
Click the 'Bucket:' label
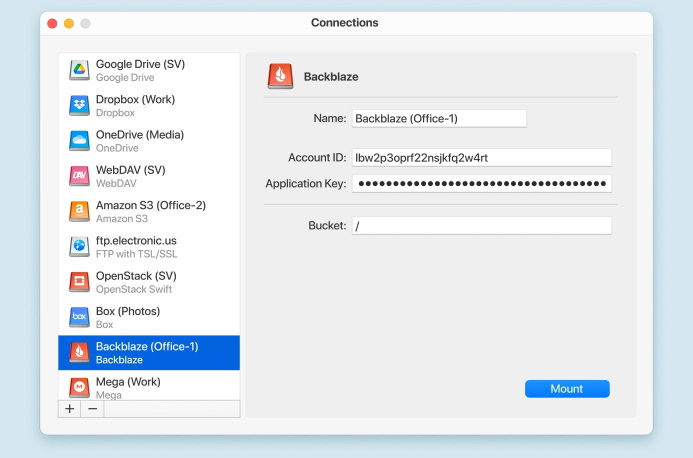[327, 226]
